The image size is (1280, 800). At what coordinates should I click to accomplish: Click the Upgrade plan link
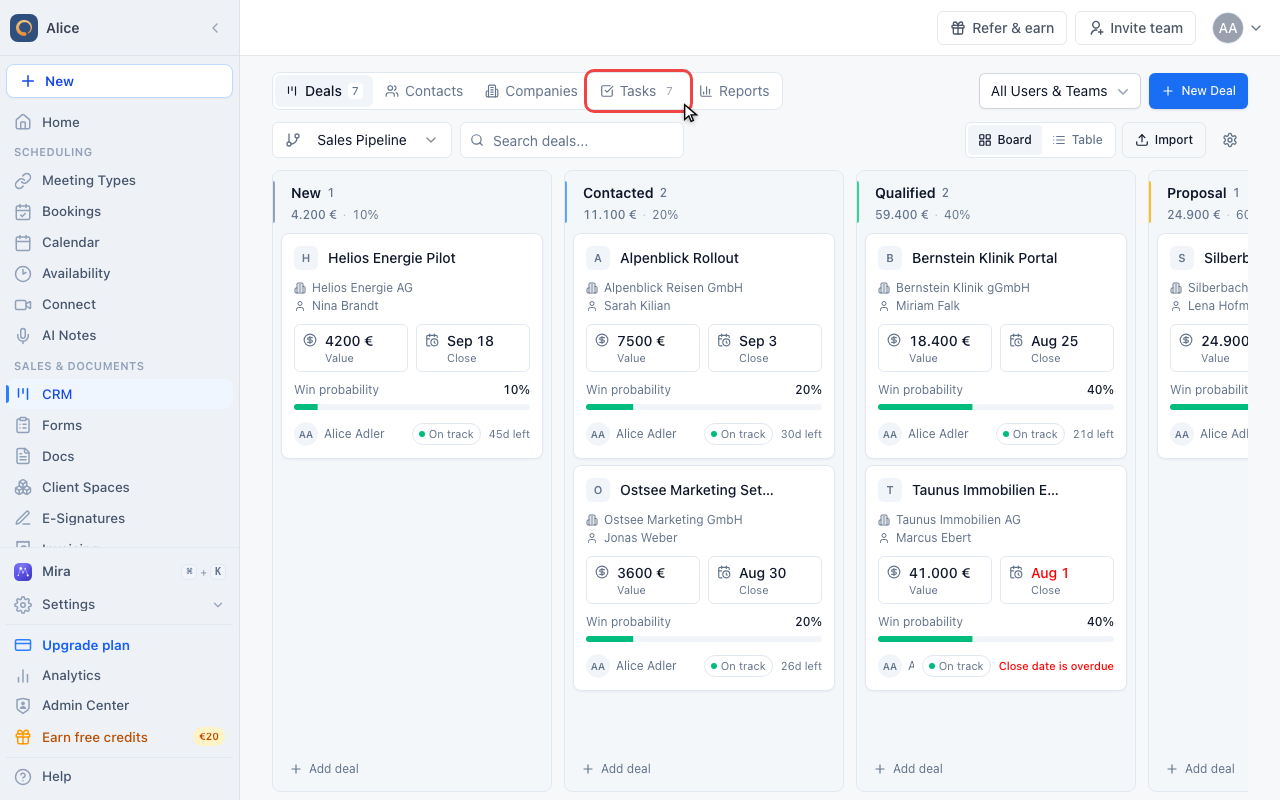coord(120,645)
